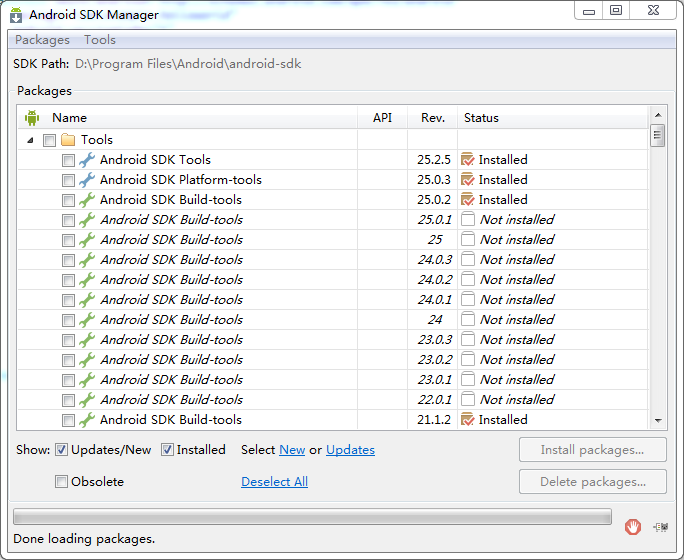The width and height of the screenshot is (684, 560).
Task: Toggle the Updates/New show checkbox
Action: pos(61,450)
